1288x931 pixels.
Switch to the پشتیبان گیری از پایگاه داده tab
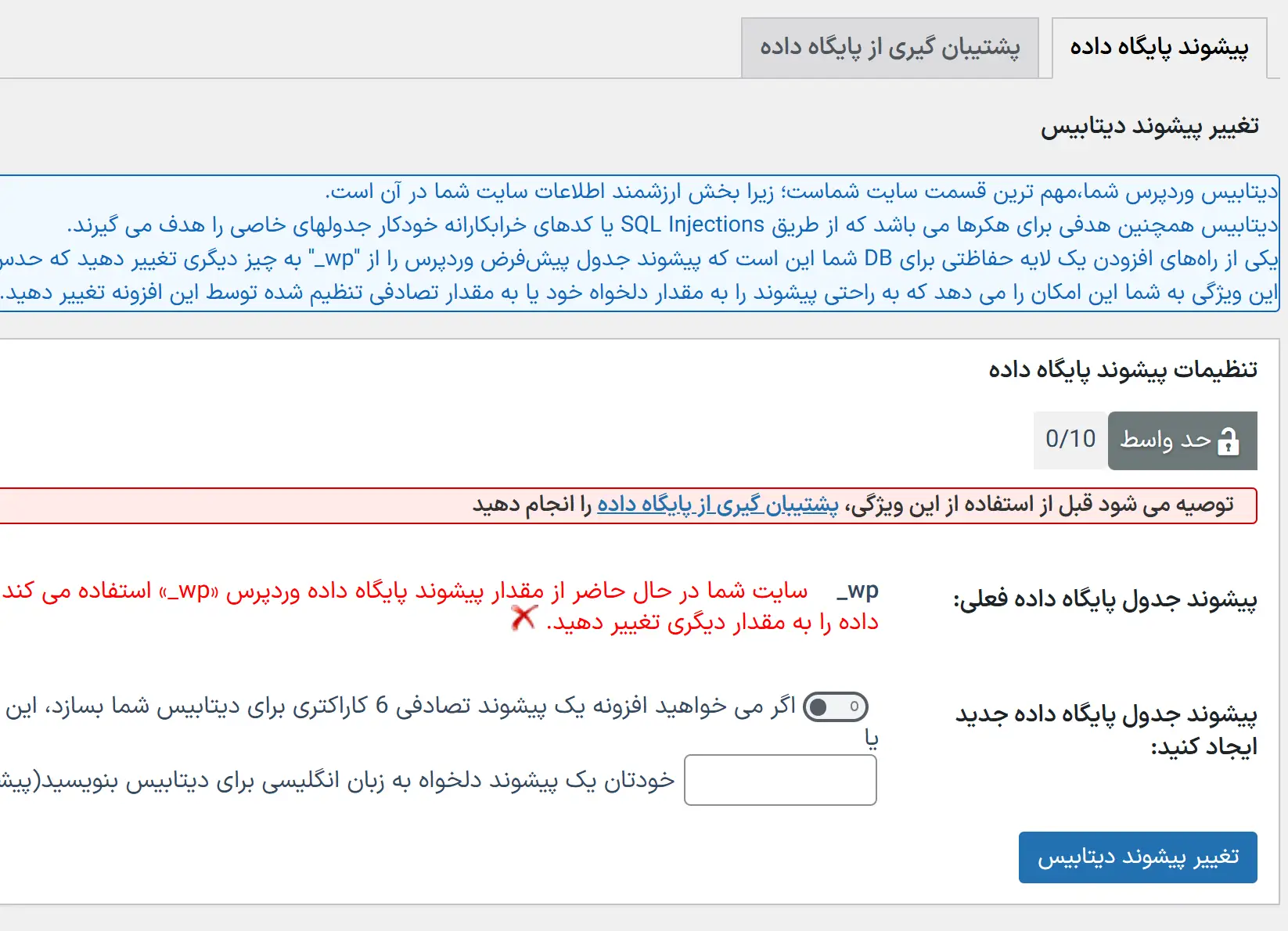point(890,48)
